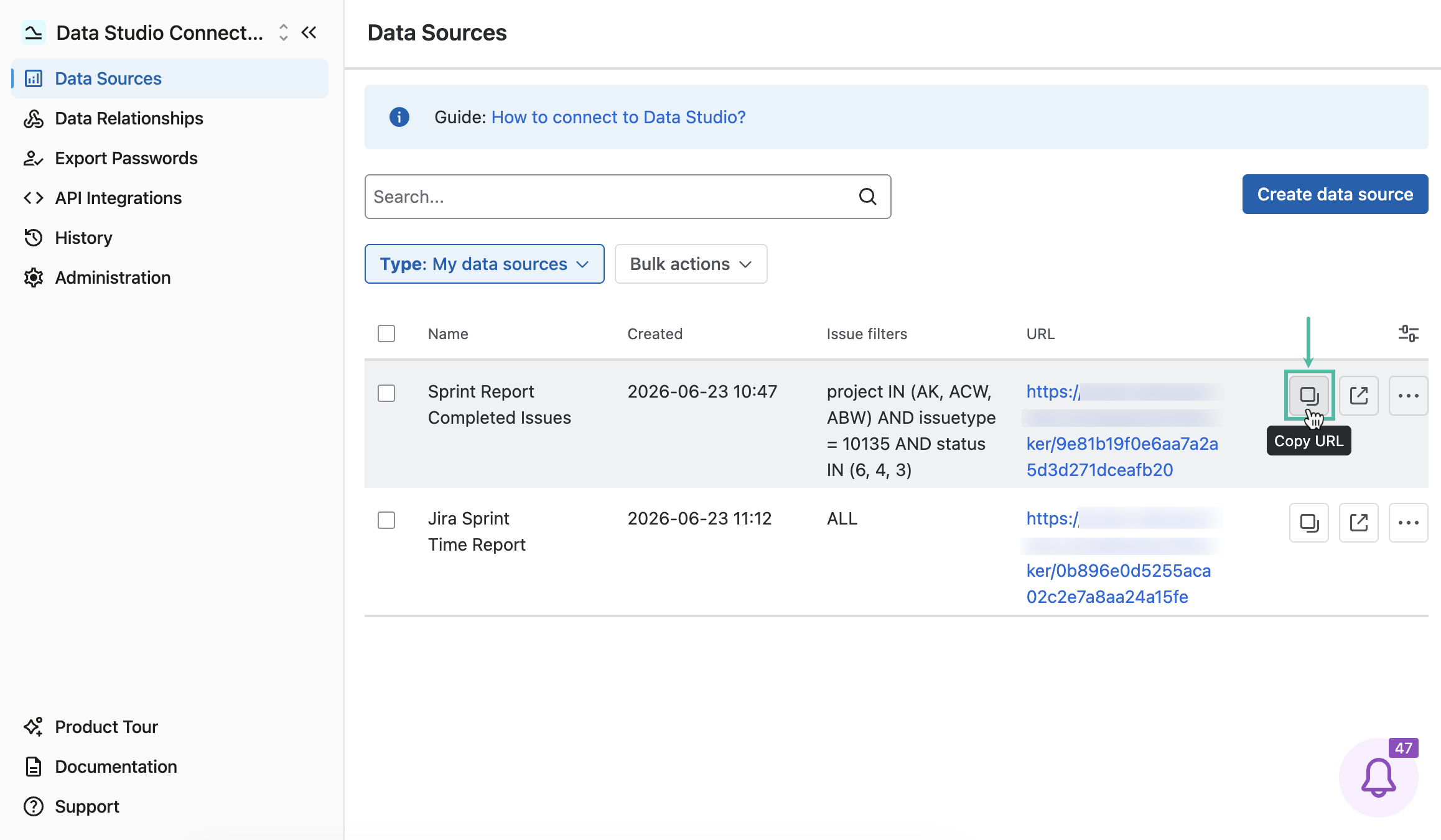1441x840 pixels.
Task: Click the '2026-06-23 10:47' created date
Action: coord(702,391)
